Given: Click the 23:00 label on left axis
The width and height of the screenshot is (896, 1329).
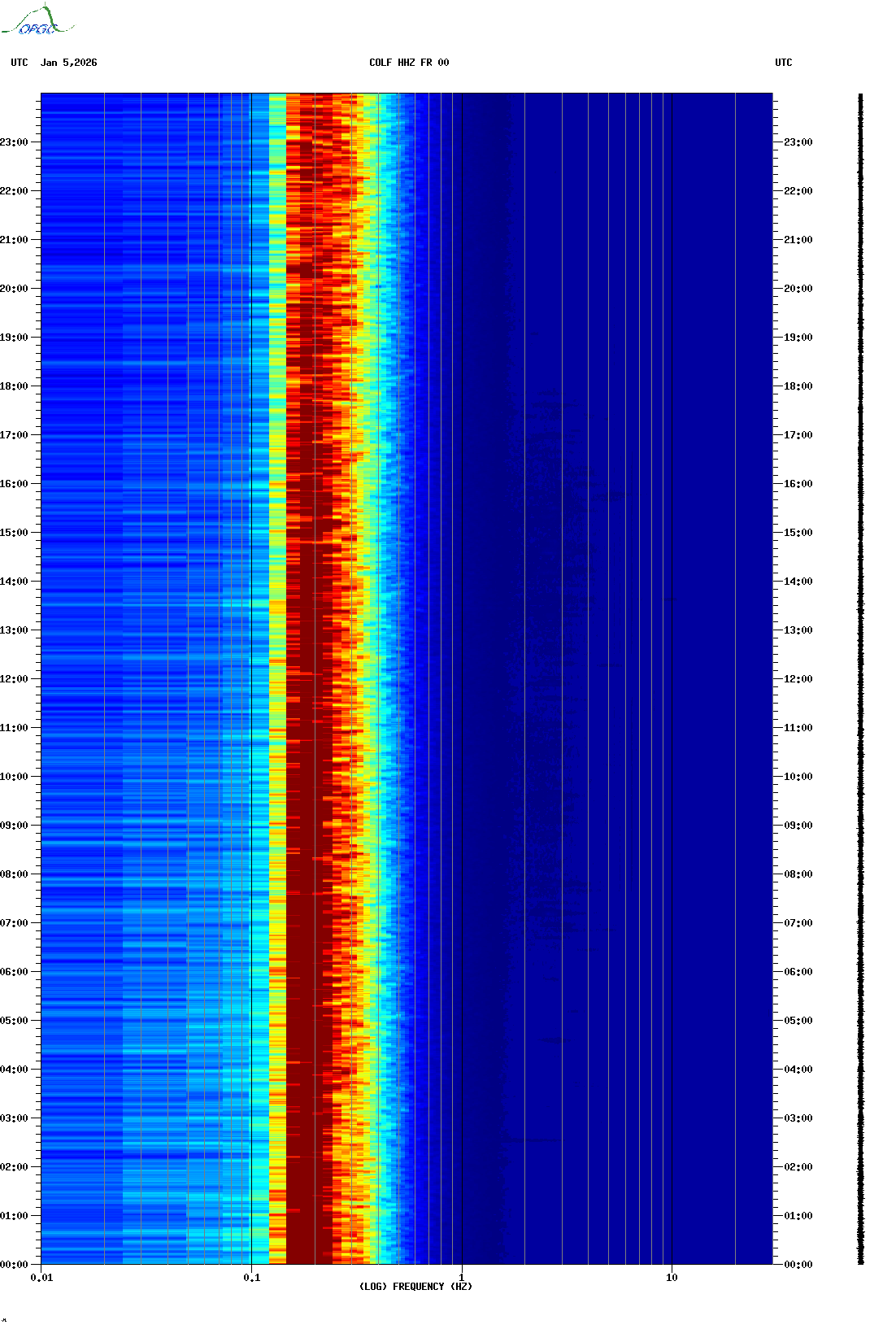Looking at the screenshot, I should [14, 142].
